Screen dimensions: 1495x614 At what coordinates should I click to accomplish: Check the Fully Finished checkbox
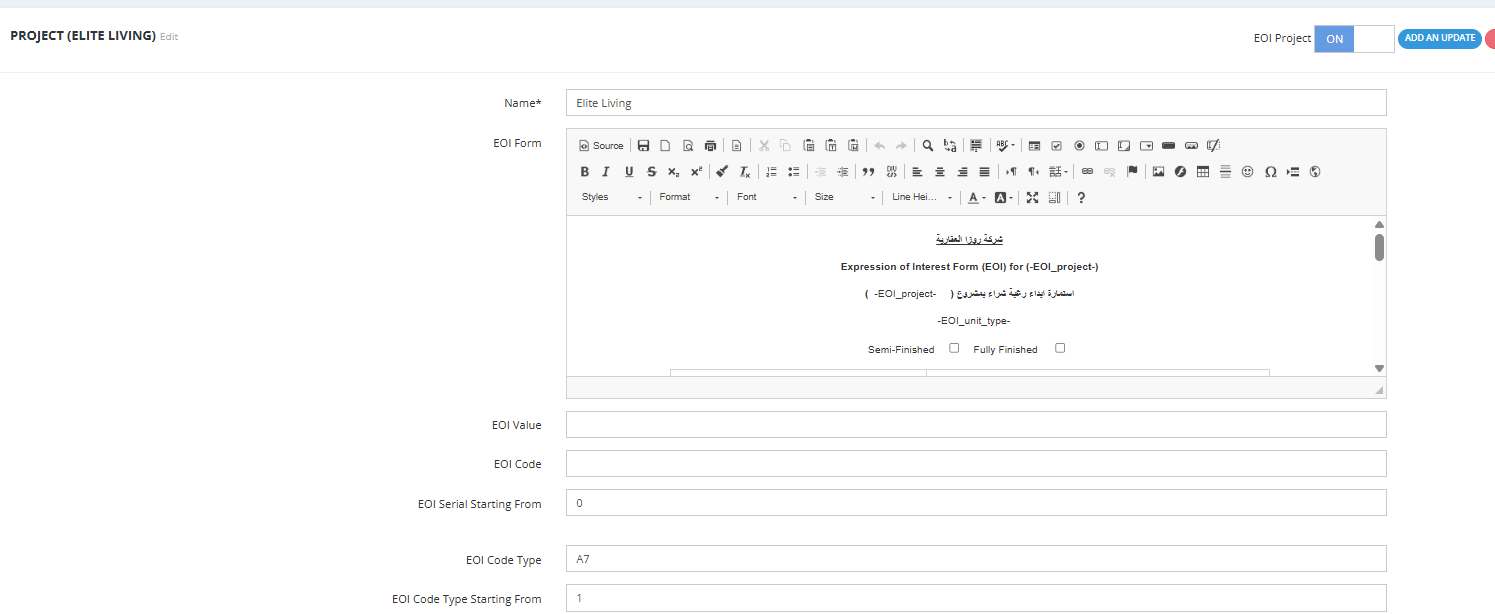(1060, 348)
